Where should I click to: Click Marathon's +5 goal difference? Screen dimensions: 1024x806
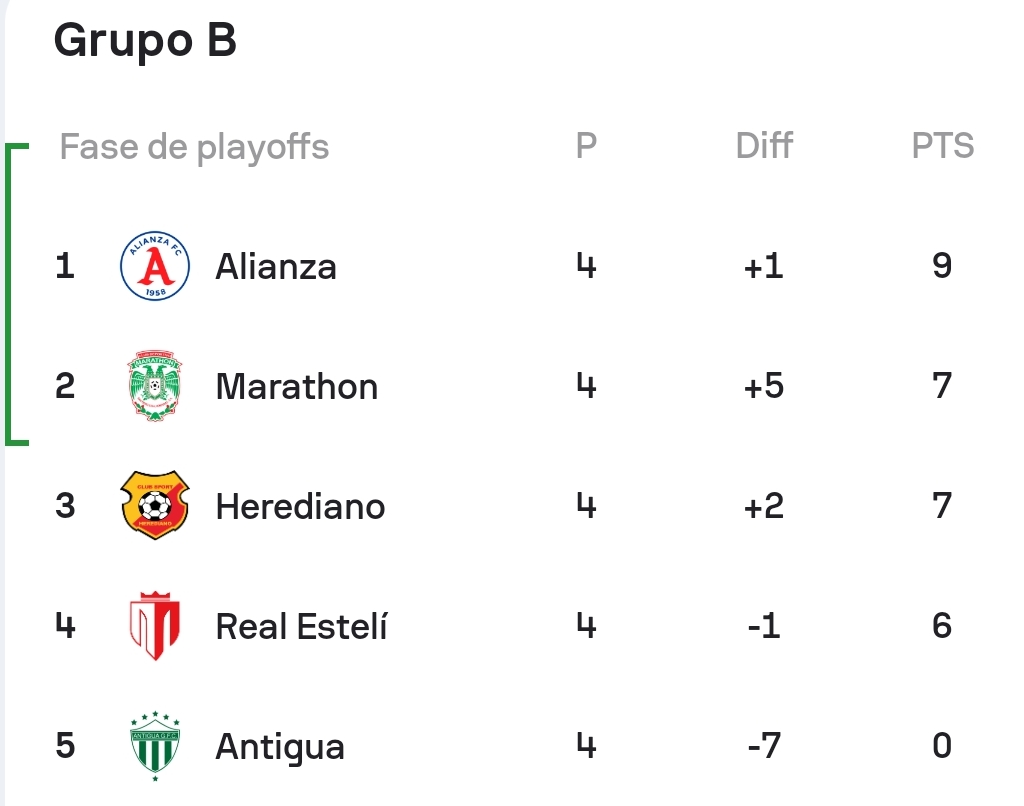763,386
